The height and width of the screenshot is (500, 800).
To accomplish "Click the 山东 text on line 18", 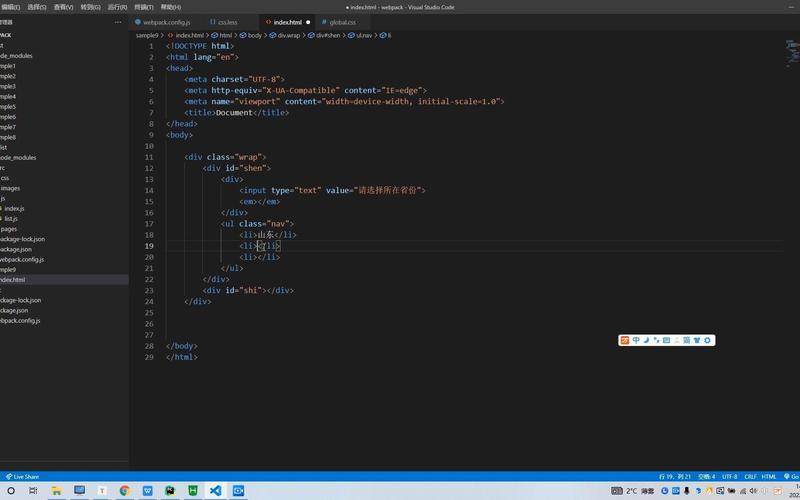I will click(x=266, y=235).
